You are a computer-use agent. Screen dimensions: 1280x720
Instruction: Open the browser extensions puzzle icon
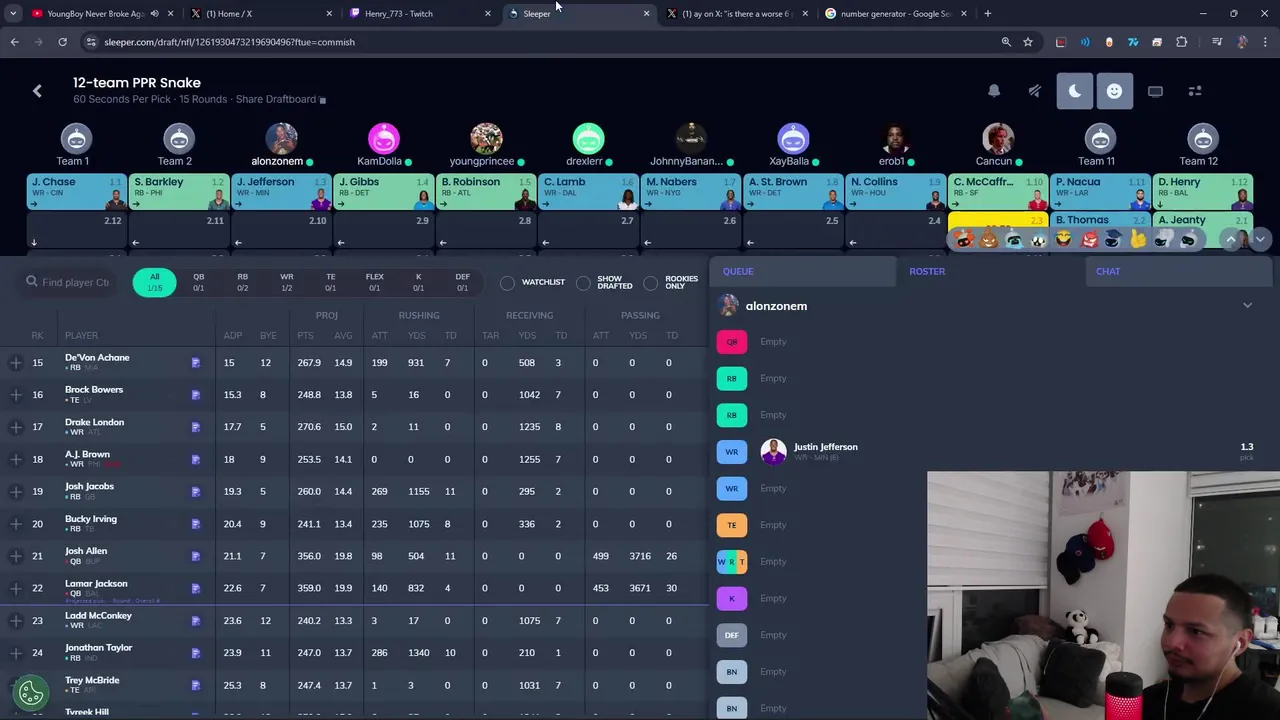pyautogui.click(x=1182, y=42)
